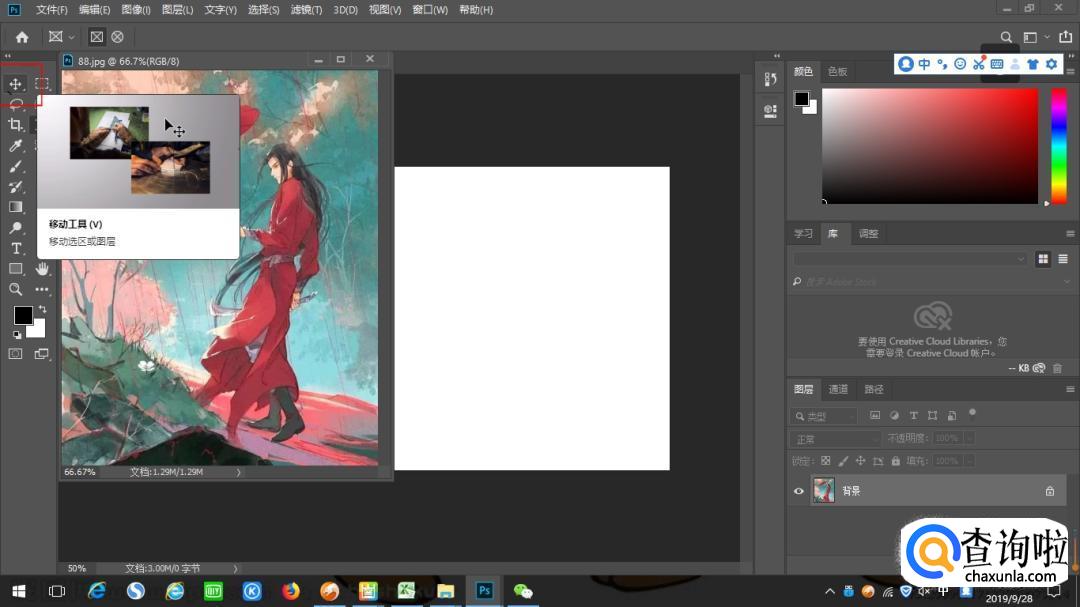The image size is (1080, 607).
Task: Open the Layers panel menu
Action: coord(1070,389)
